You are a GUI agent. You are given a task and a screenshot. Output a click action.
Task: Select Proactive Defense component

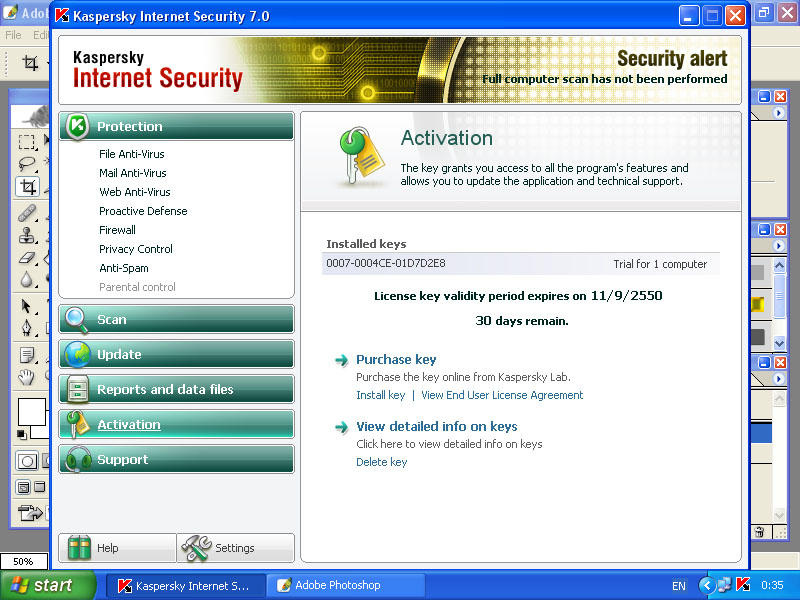point(143,211)
